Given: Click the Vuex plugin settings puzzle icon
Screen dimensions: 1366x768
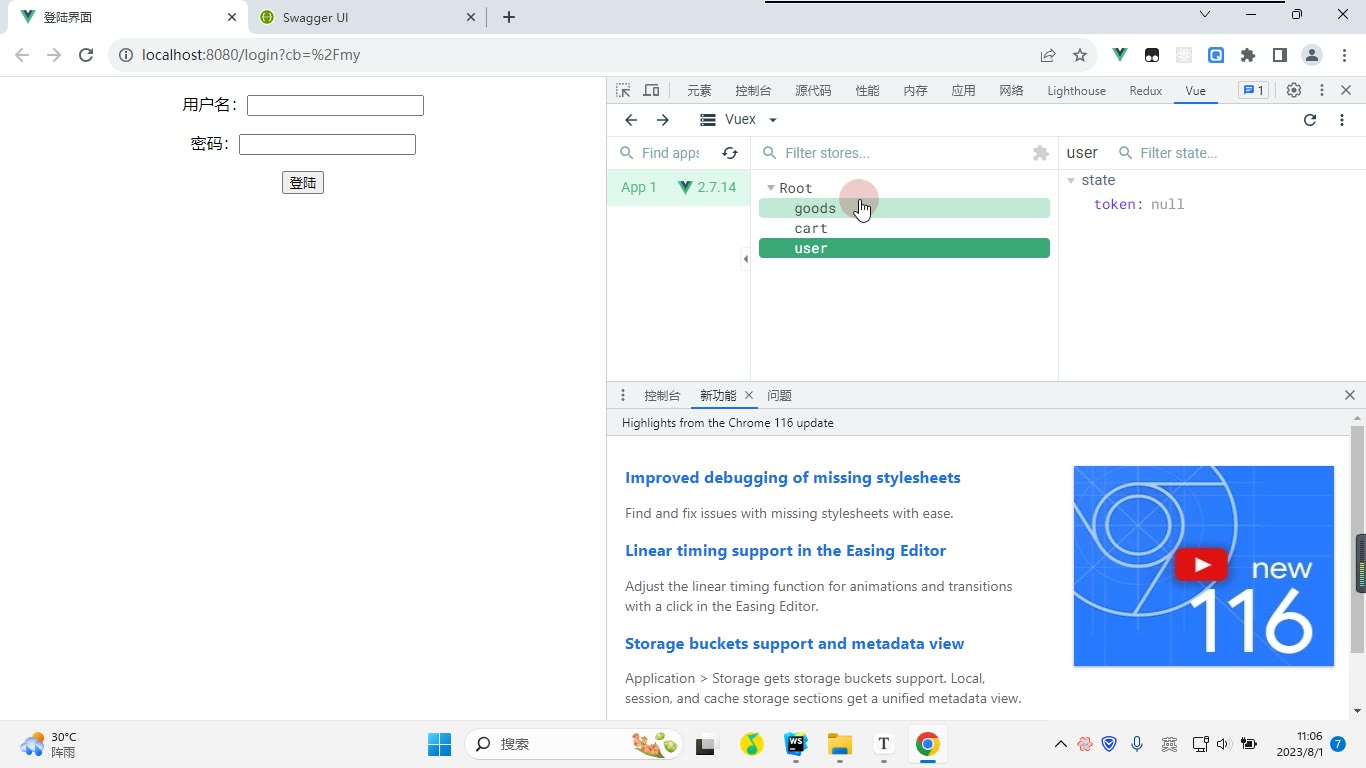Looking at the screenshot, I should [x=1041, y=153].
